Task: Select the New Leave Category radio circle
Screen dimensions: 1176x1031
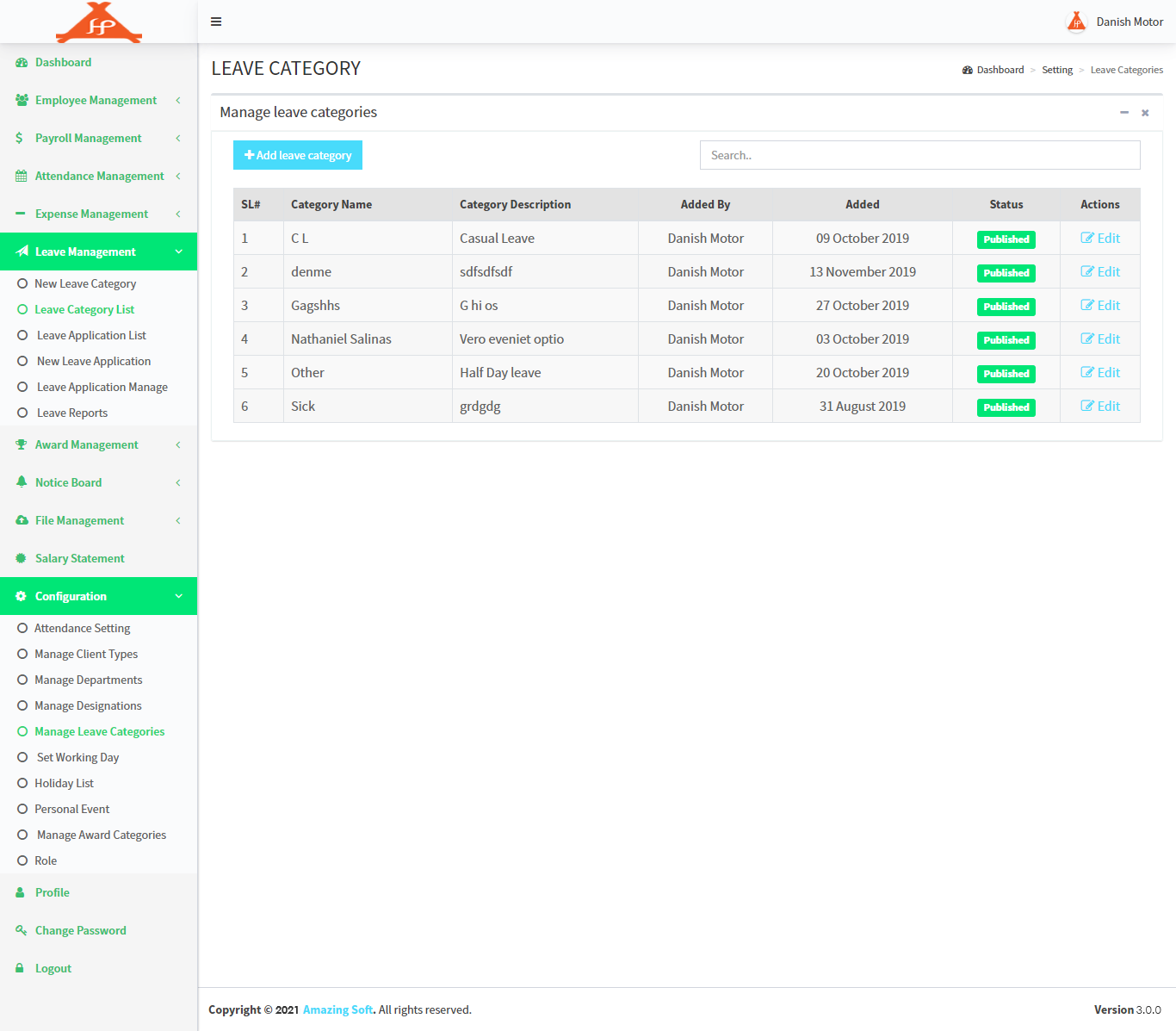Action: point(22,283)
